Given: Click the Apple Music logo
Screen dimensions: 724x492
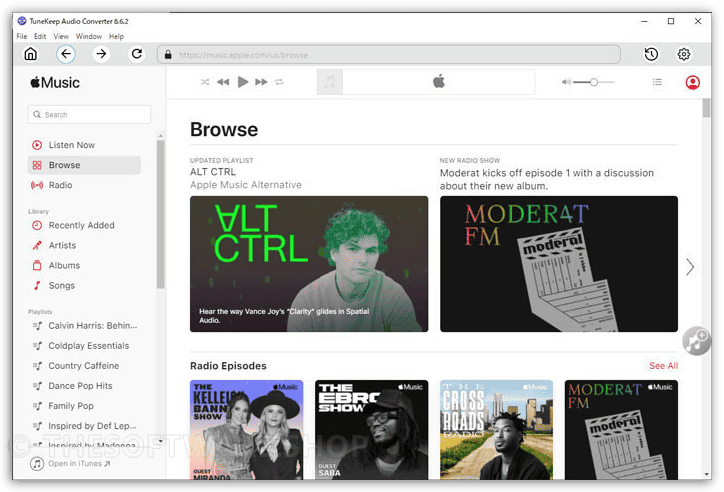Looking at the screenshot, I should click(x=55, y=83).
